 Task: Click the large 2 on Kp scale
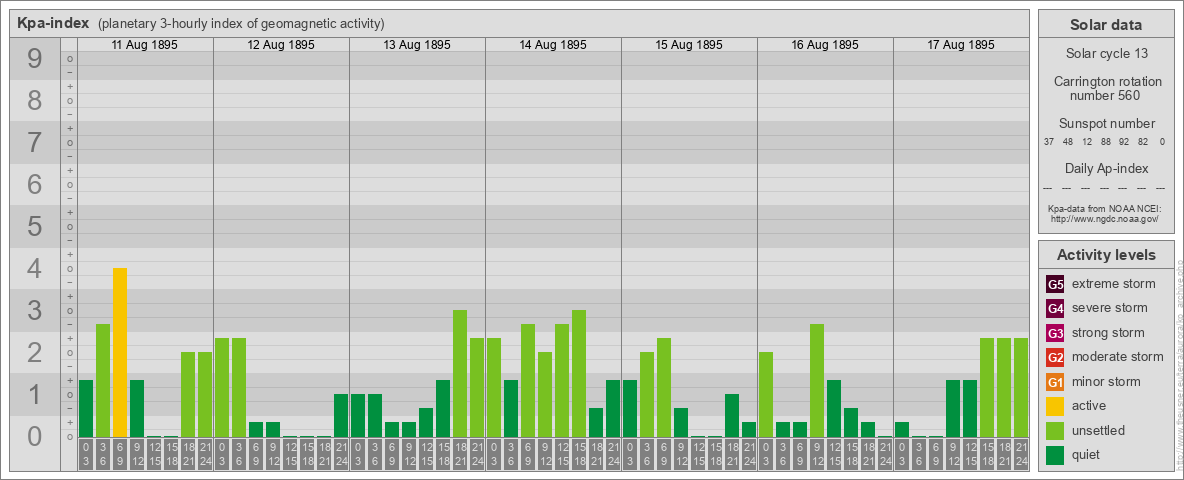pyautogui.click(x=35, y=352)
